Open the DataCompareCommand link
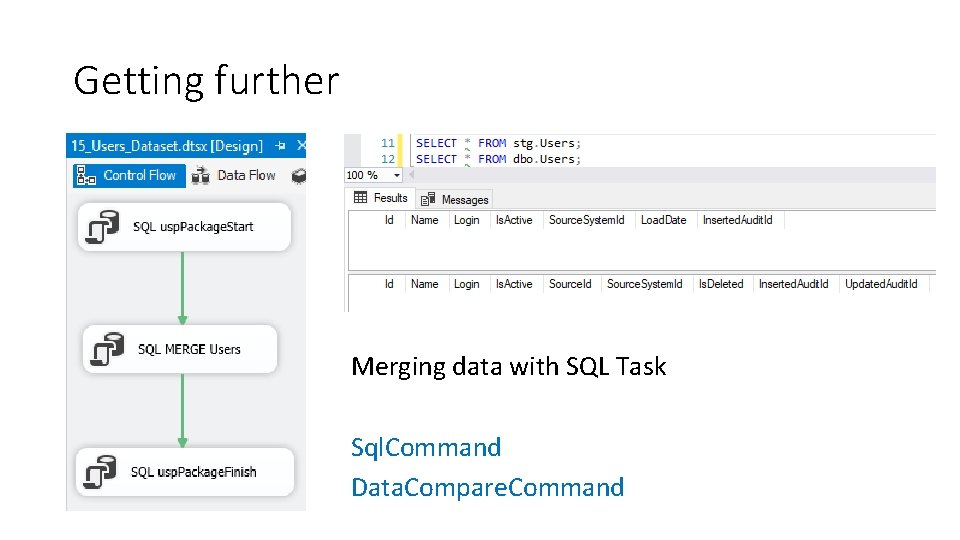Image resolution: width=960 pixels, height=540 pixels. (x=488, y=487)
